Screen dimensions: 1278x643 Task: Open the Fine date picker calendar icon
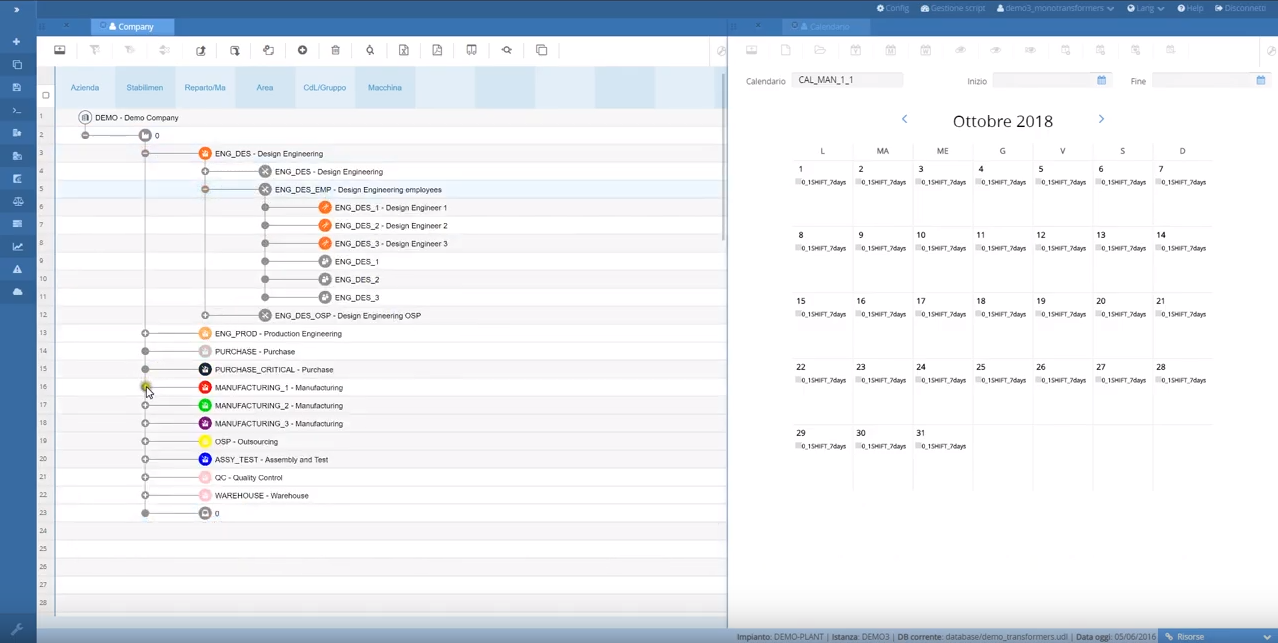1261,80
